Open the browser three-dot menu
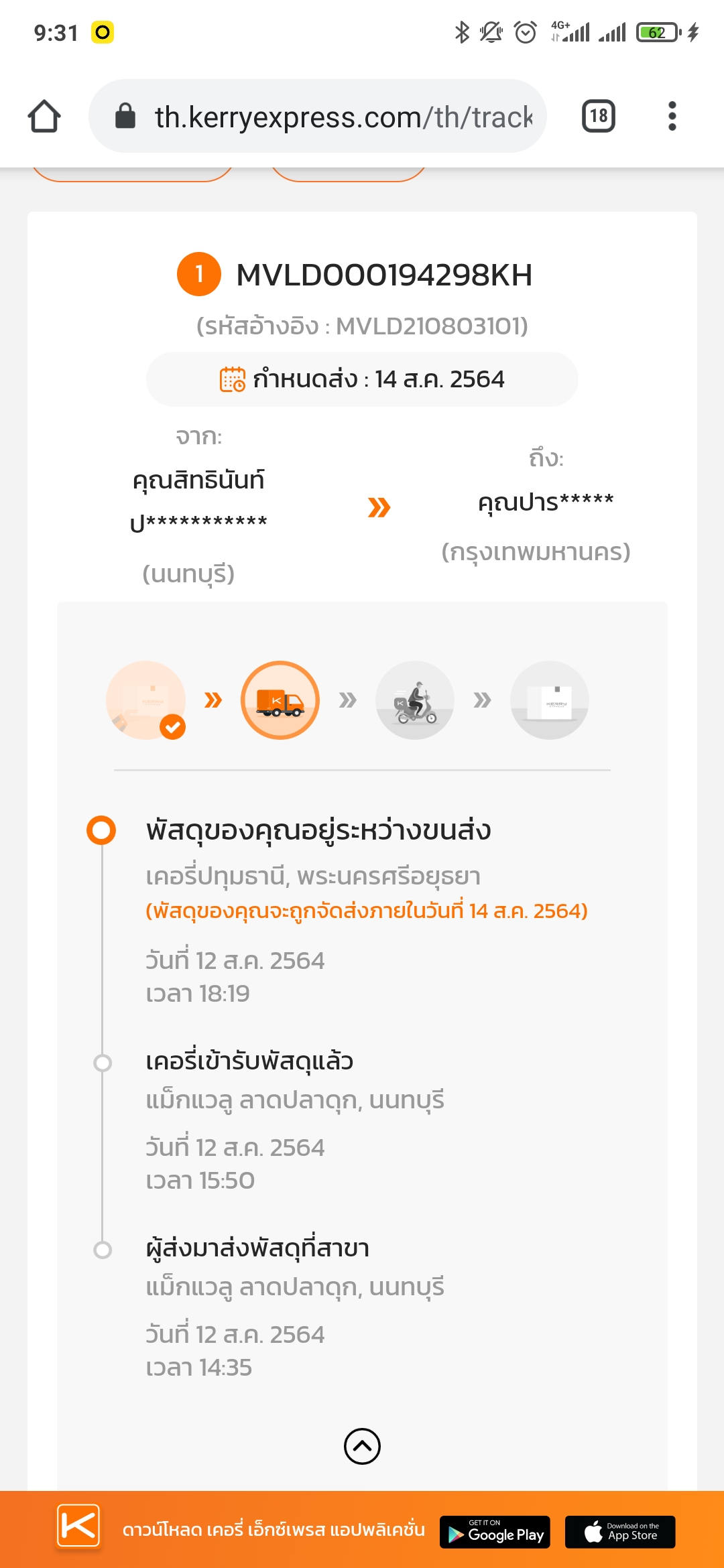Screen dimensions: 724x1568 [672, 117]
